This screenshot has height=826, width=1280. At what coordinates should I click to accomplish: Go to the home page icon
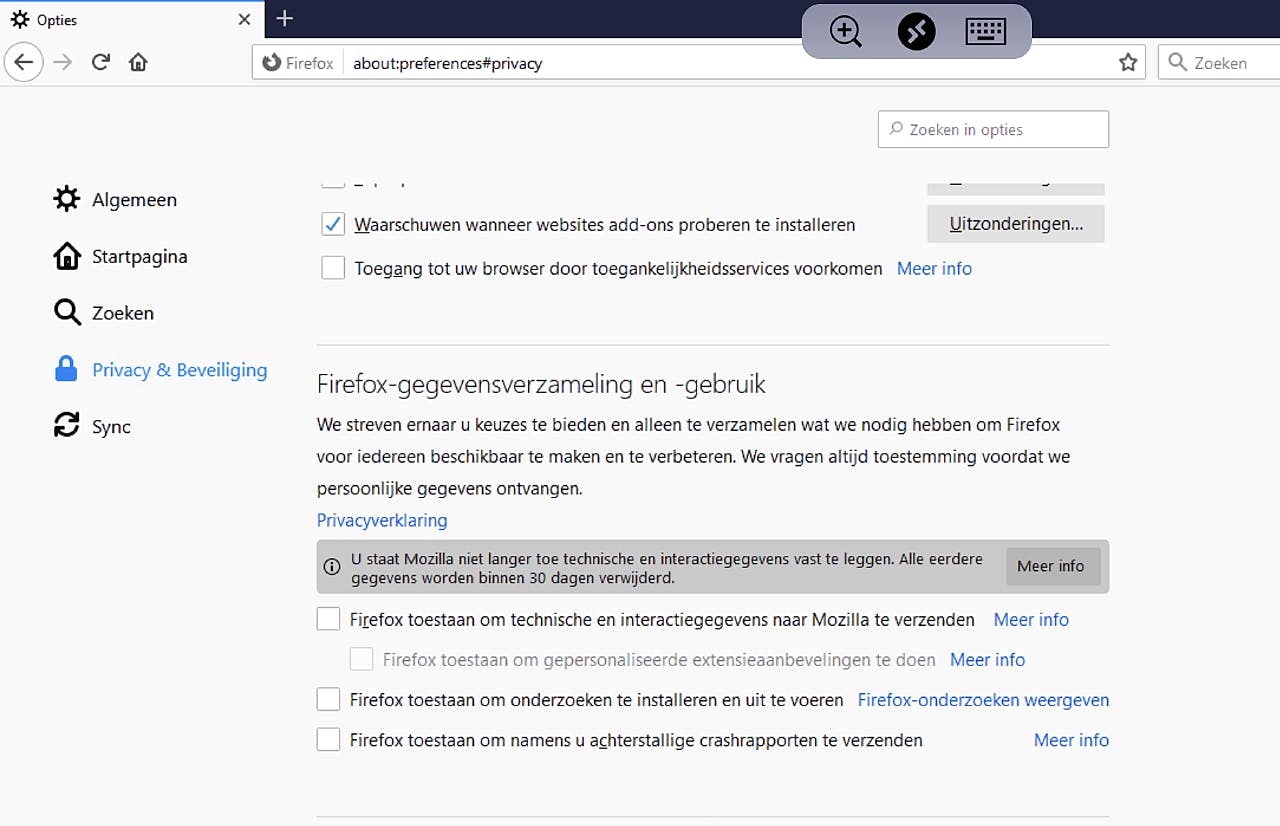click(138, 62)
